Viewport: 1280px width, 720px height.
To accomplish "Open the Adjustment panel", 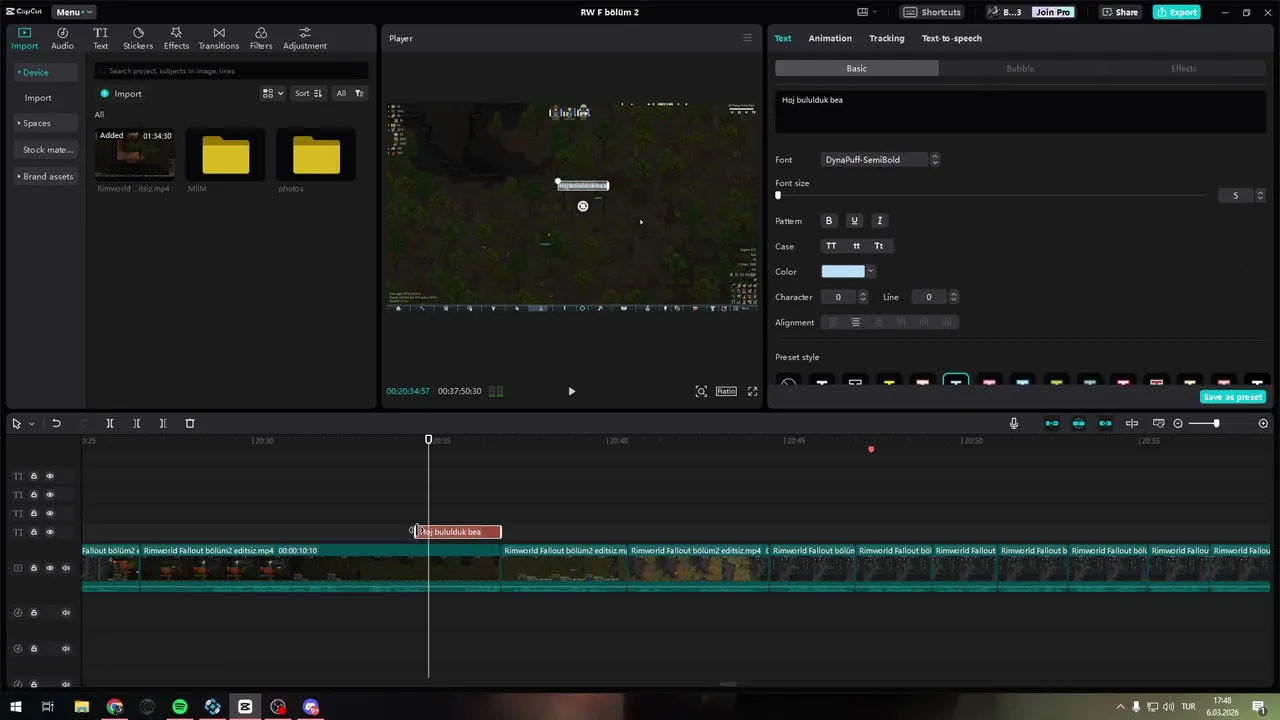I will pyautogui.click(x=305, y=39).
